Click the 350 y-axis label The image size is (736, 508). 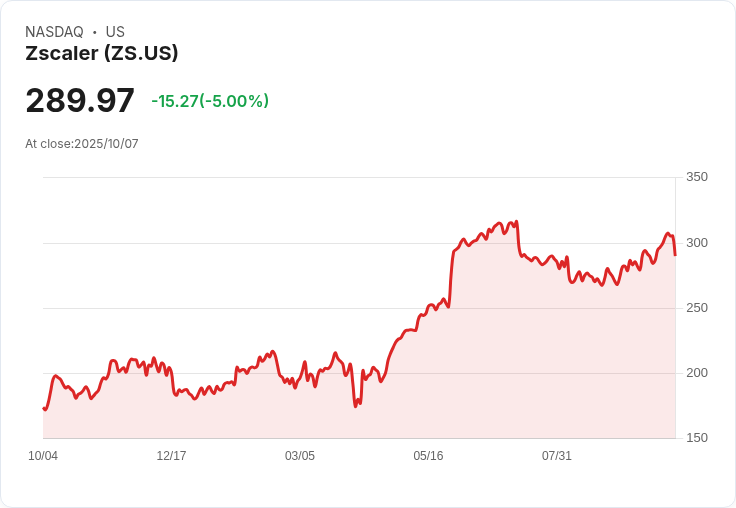pos(696,177)
